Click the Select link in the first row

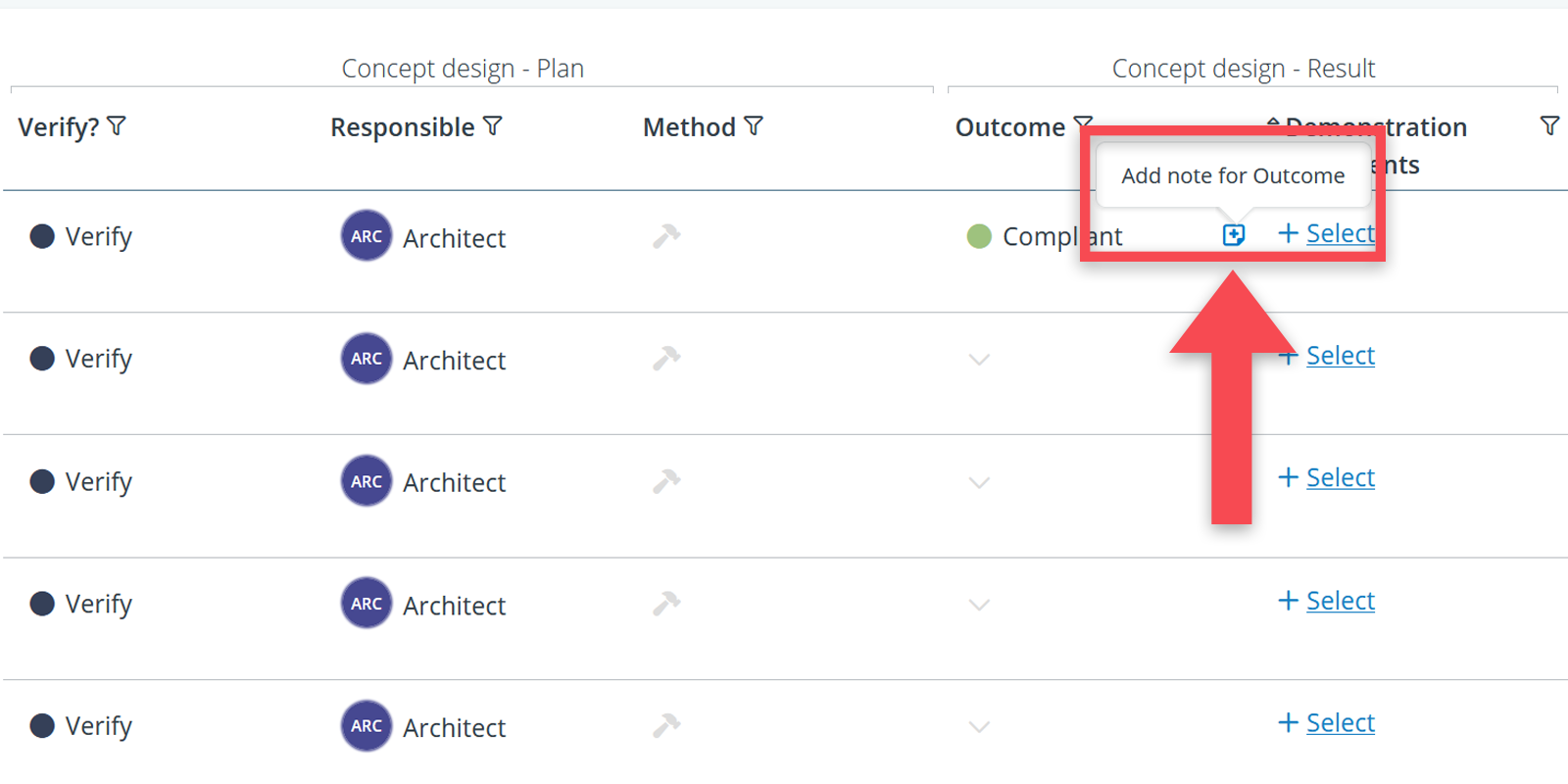pyautogui.click(x=1340, y=233)
